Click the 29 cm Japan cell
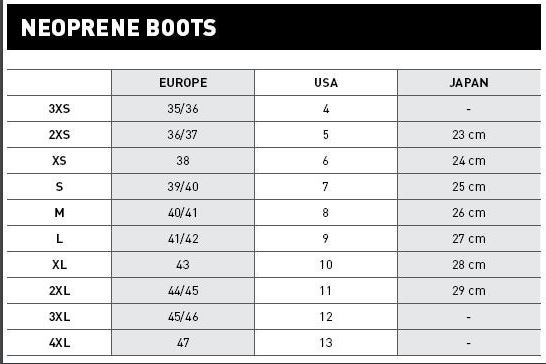This screenshot has width=546, height=364. point(469,291)
